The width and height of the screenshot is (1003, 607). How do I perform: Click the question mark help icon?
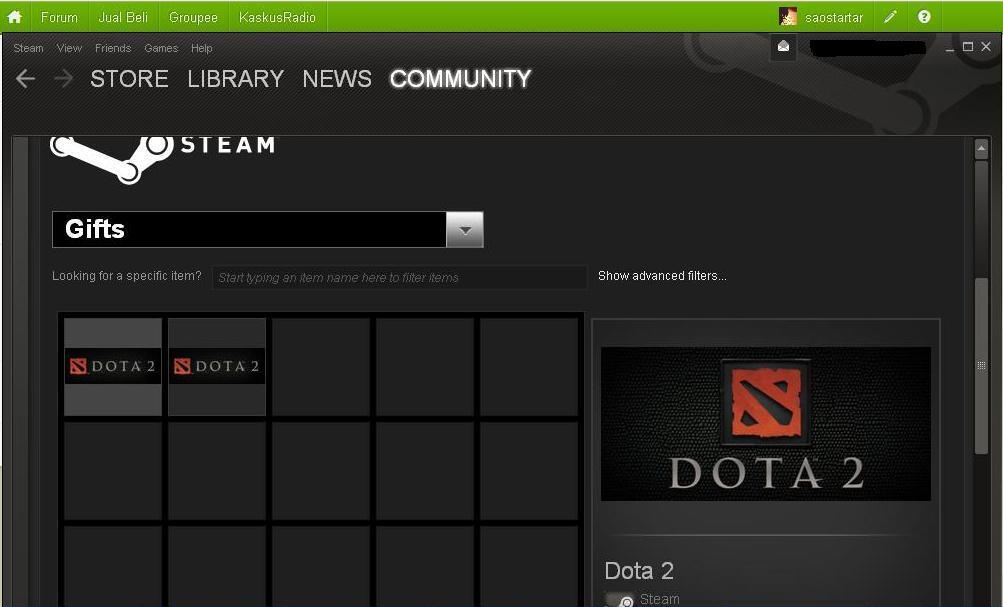tap(924, 17)
